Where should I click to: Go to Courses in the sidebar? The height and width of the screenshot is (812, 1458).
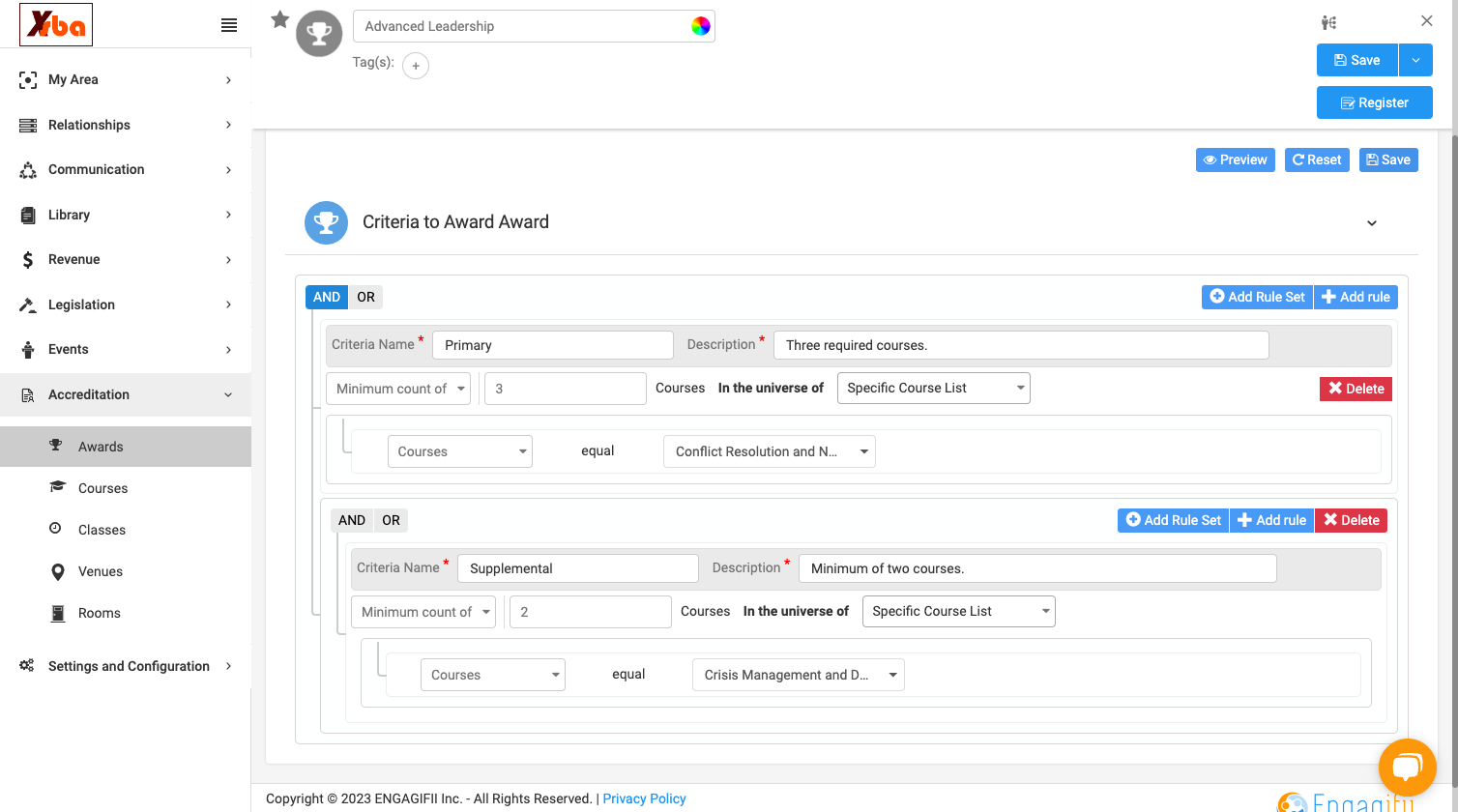click(126, 488)
